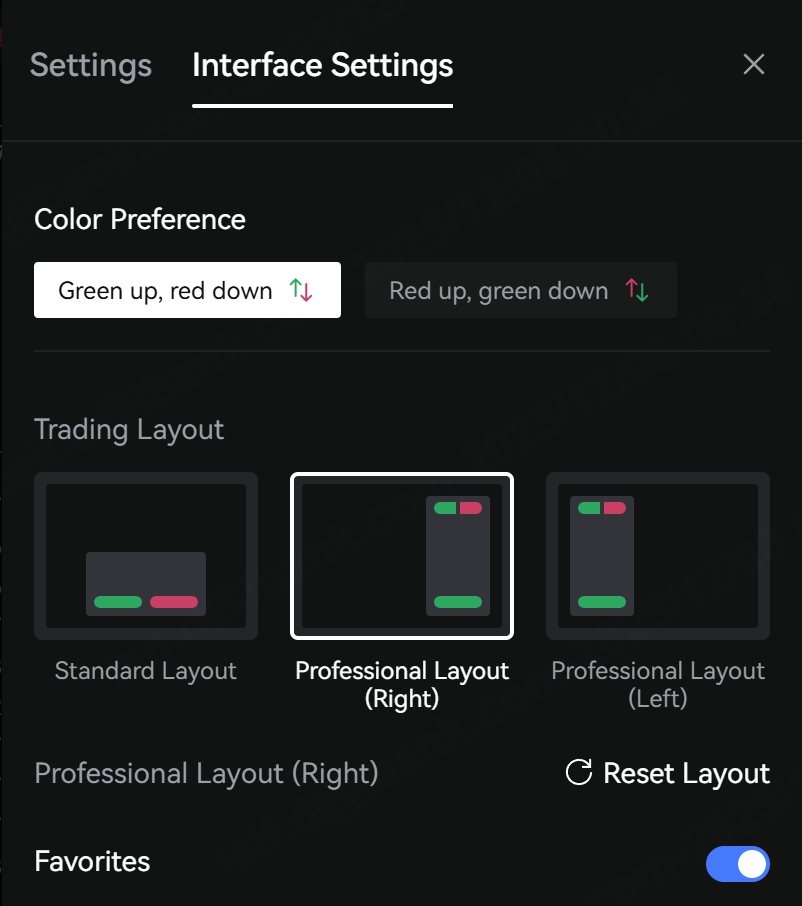Image resolution: width=802 pixels, height=906 pixels.
Task: Click the green bar in Standard Layout preview
Action: tap(118, 602)
